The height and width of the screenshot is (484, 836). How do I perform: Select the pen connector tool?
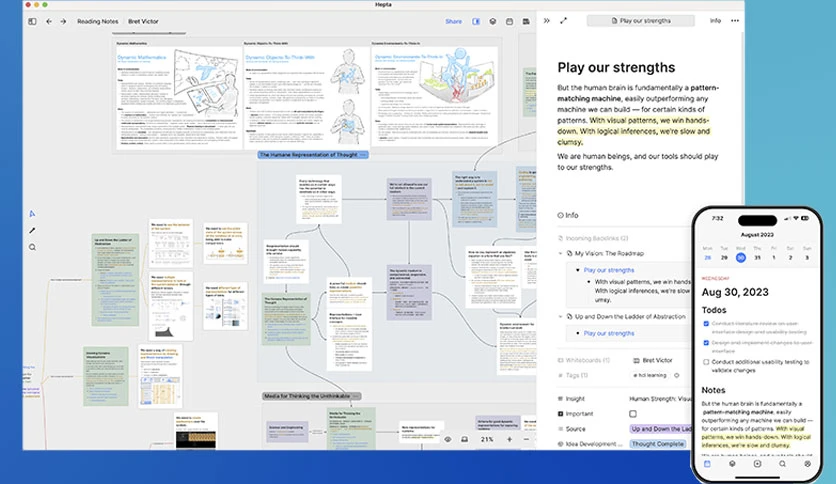[x=33, y=230]
